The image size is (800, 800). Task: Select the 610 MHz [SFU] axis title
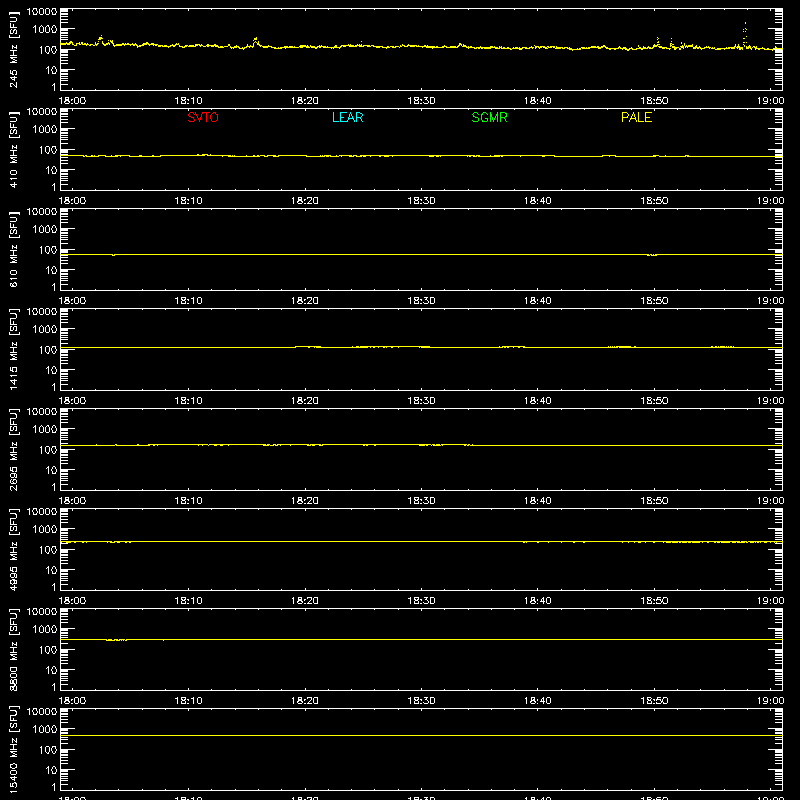tap(14, 249)
